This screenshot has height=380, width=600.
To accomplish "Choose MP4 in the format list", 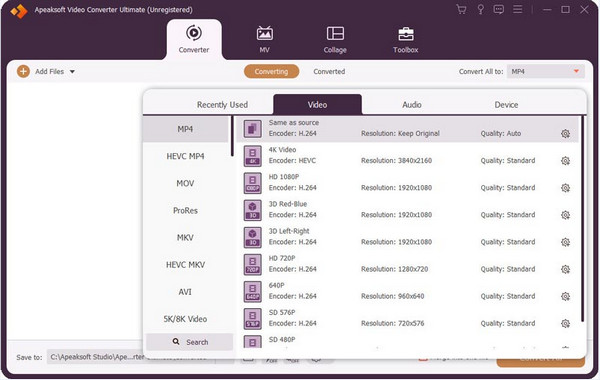I will tap(186, 129).
